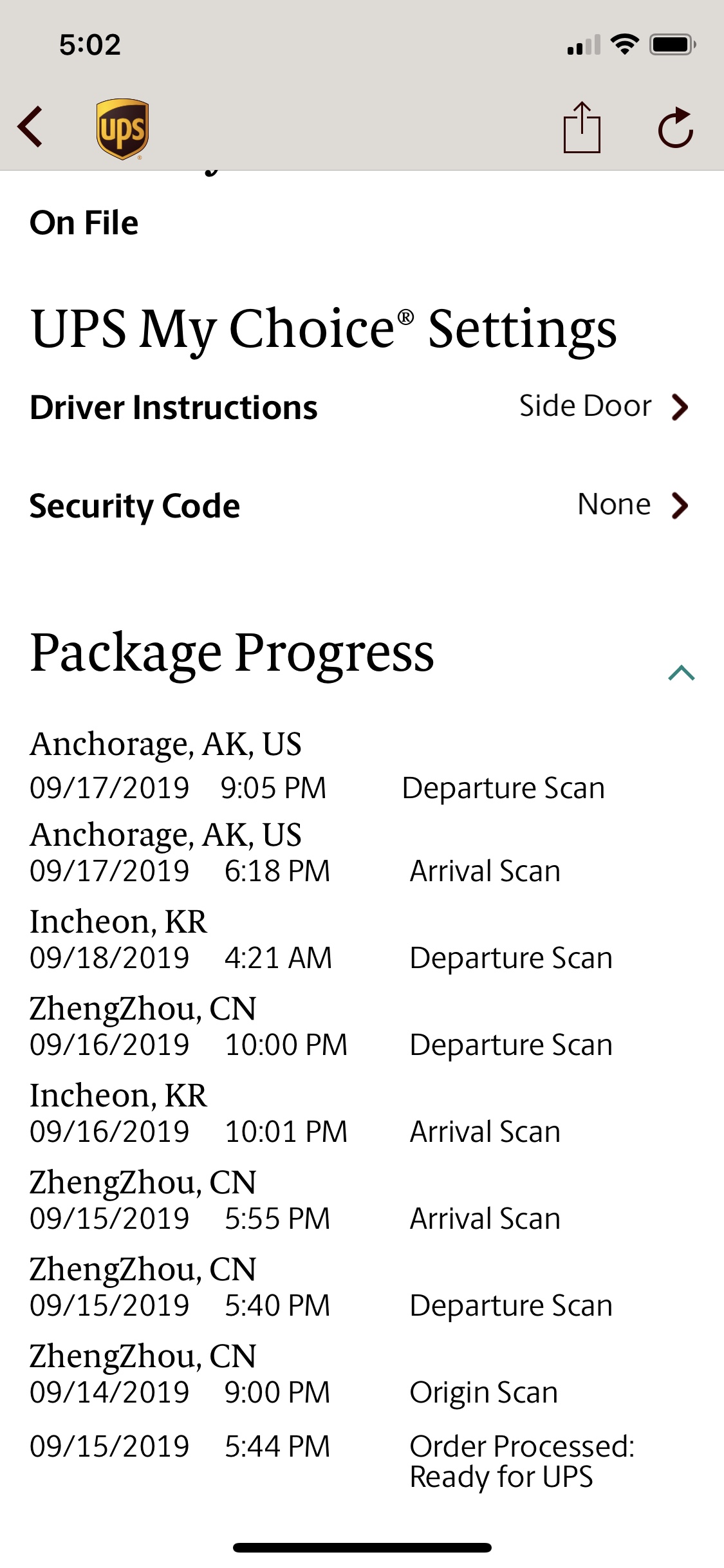
Task: Tap the Side Door value
Action: 585,406
